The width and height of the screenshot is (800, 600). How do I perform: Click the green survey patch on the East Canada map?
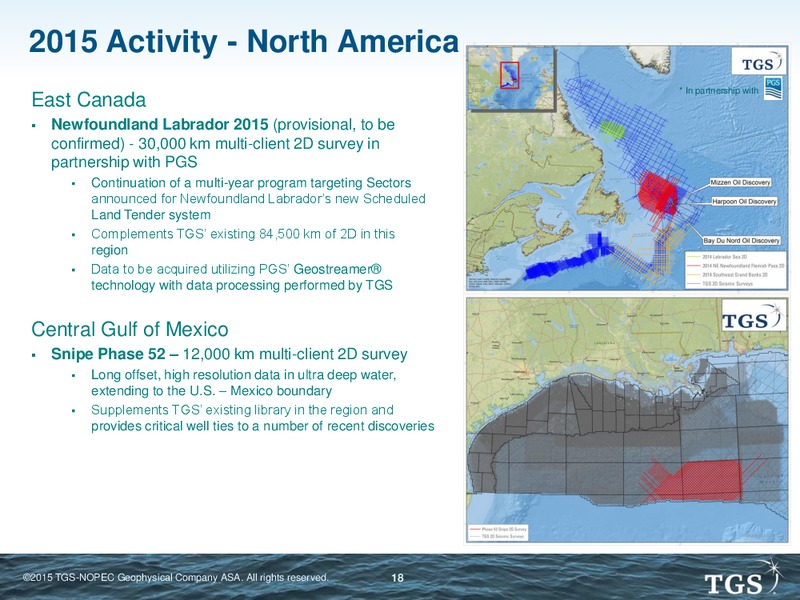[612, 130]
